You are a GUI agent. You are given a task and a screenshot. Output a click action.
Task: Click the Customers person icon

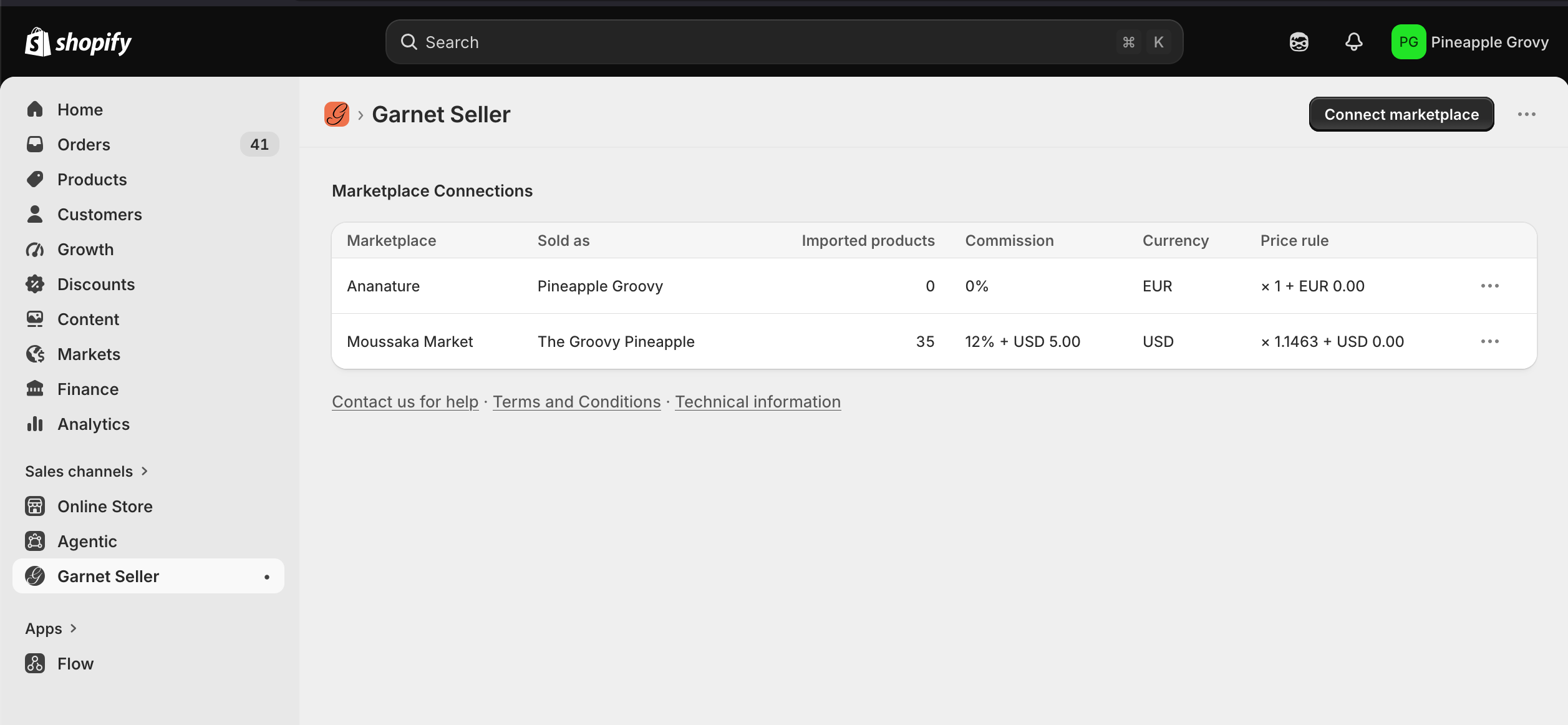point(35,214)
